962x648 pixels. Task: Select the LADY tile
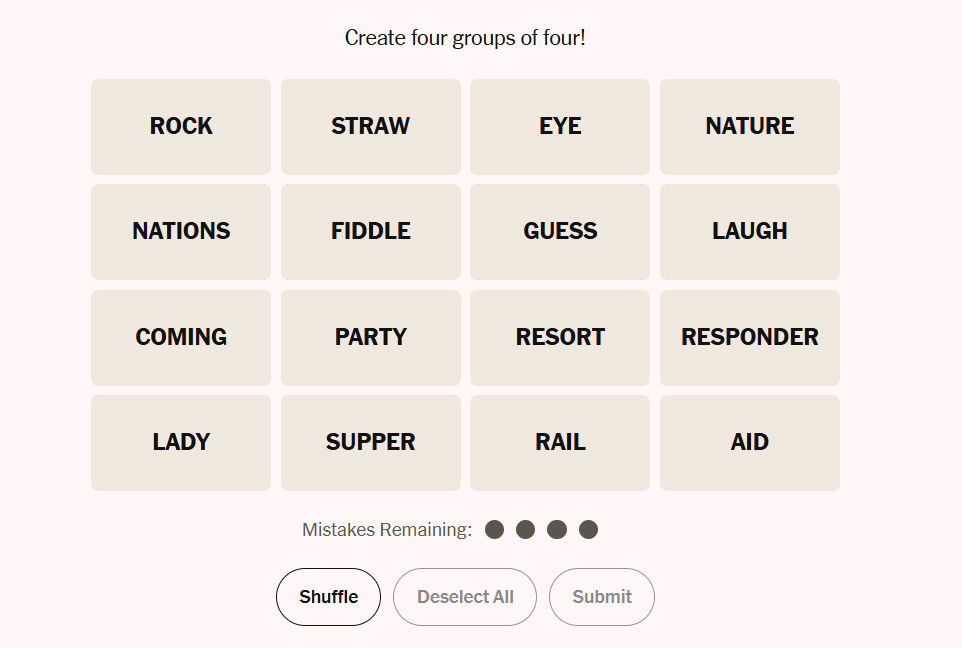[181, 443]
